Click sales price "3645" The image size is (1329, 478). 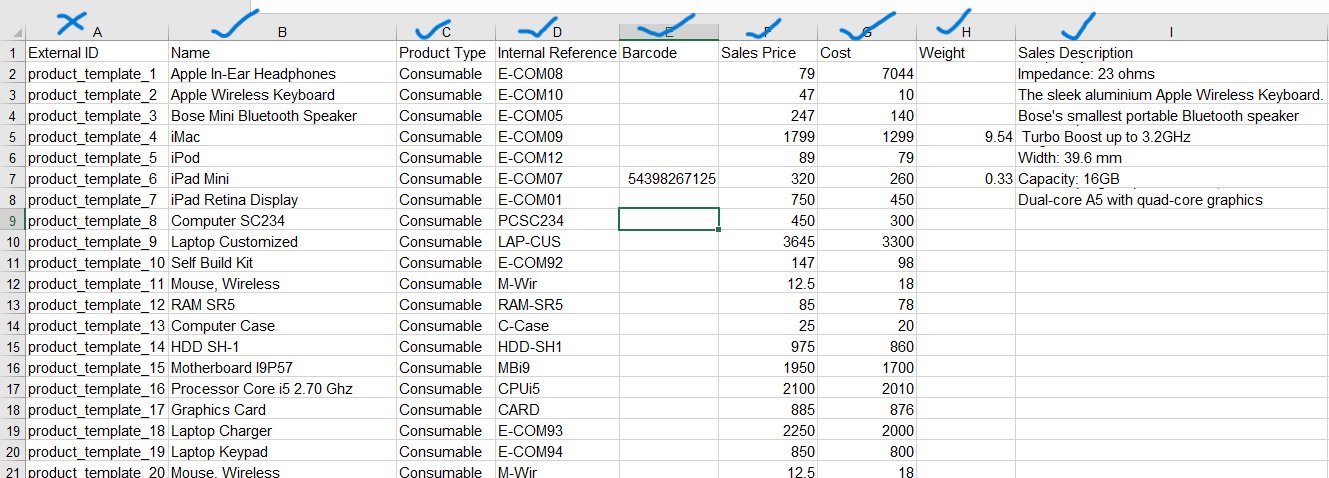coord(768,242)
